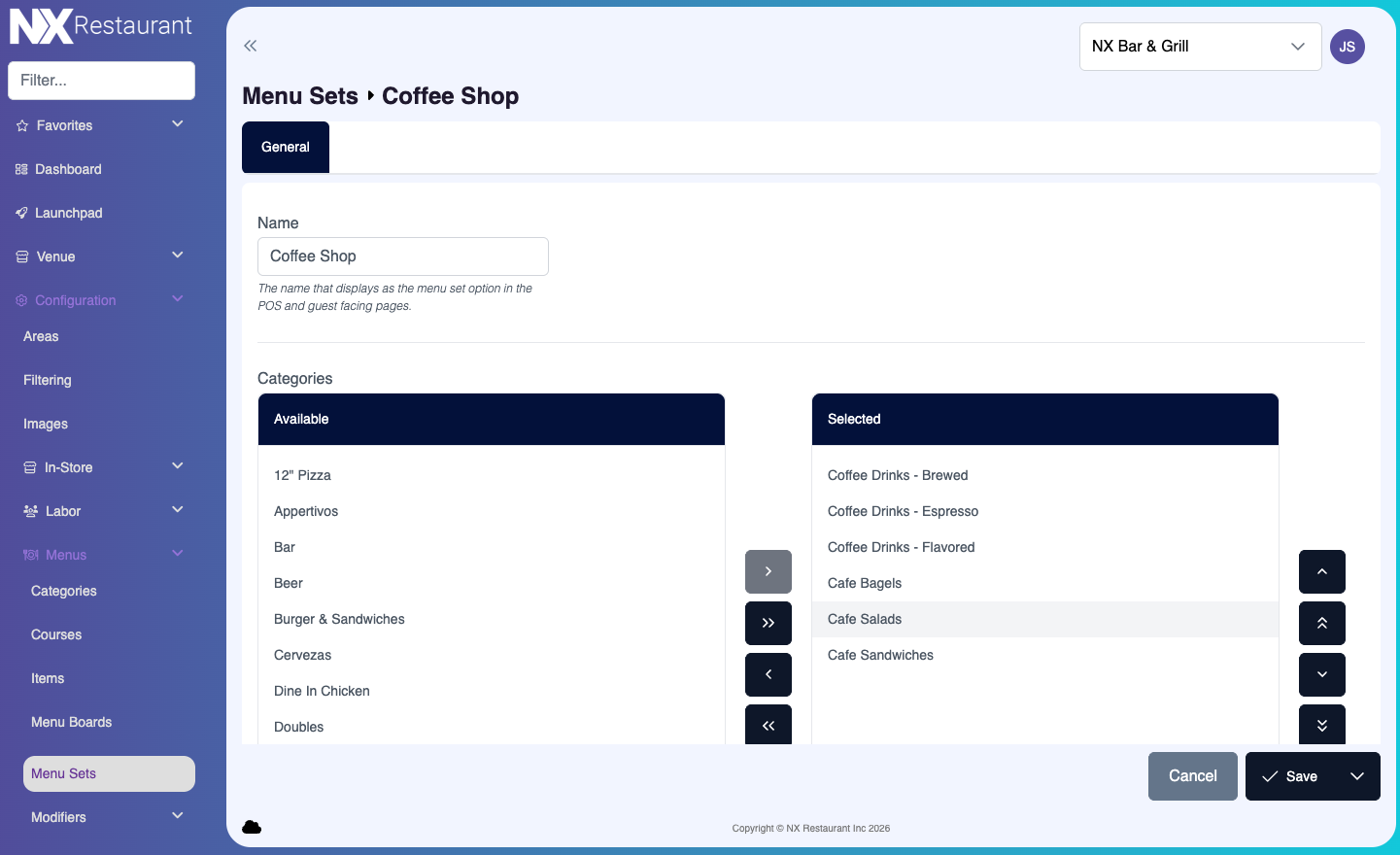The height and width of the screenshot is (855, 1400).
Task: Collapse the sidebar with double-chevron icon
Action: coord(251,46)
